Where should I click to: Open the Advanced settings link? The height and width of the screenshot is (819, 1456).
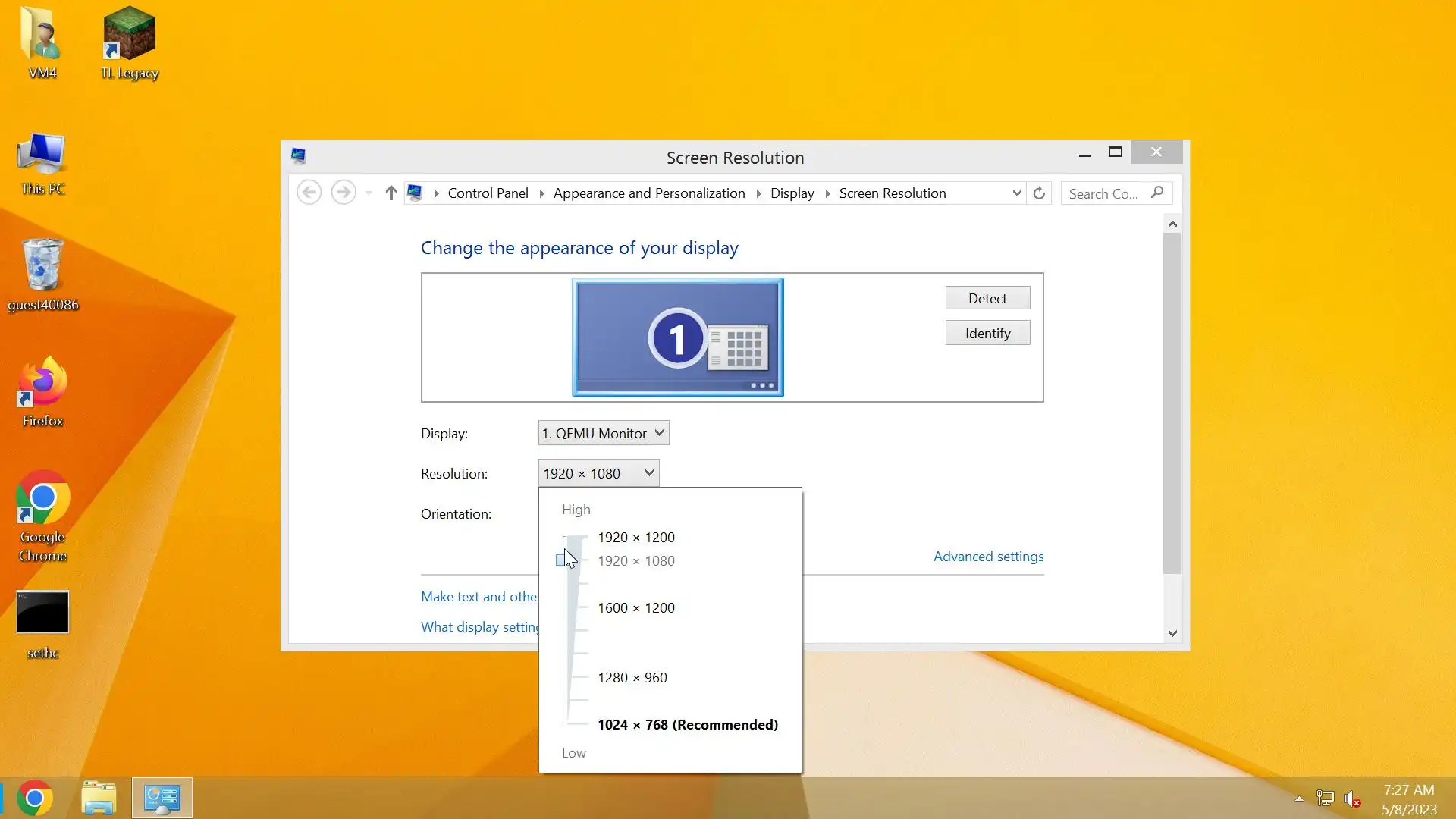point(988,556)
